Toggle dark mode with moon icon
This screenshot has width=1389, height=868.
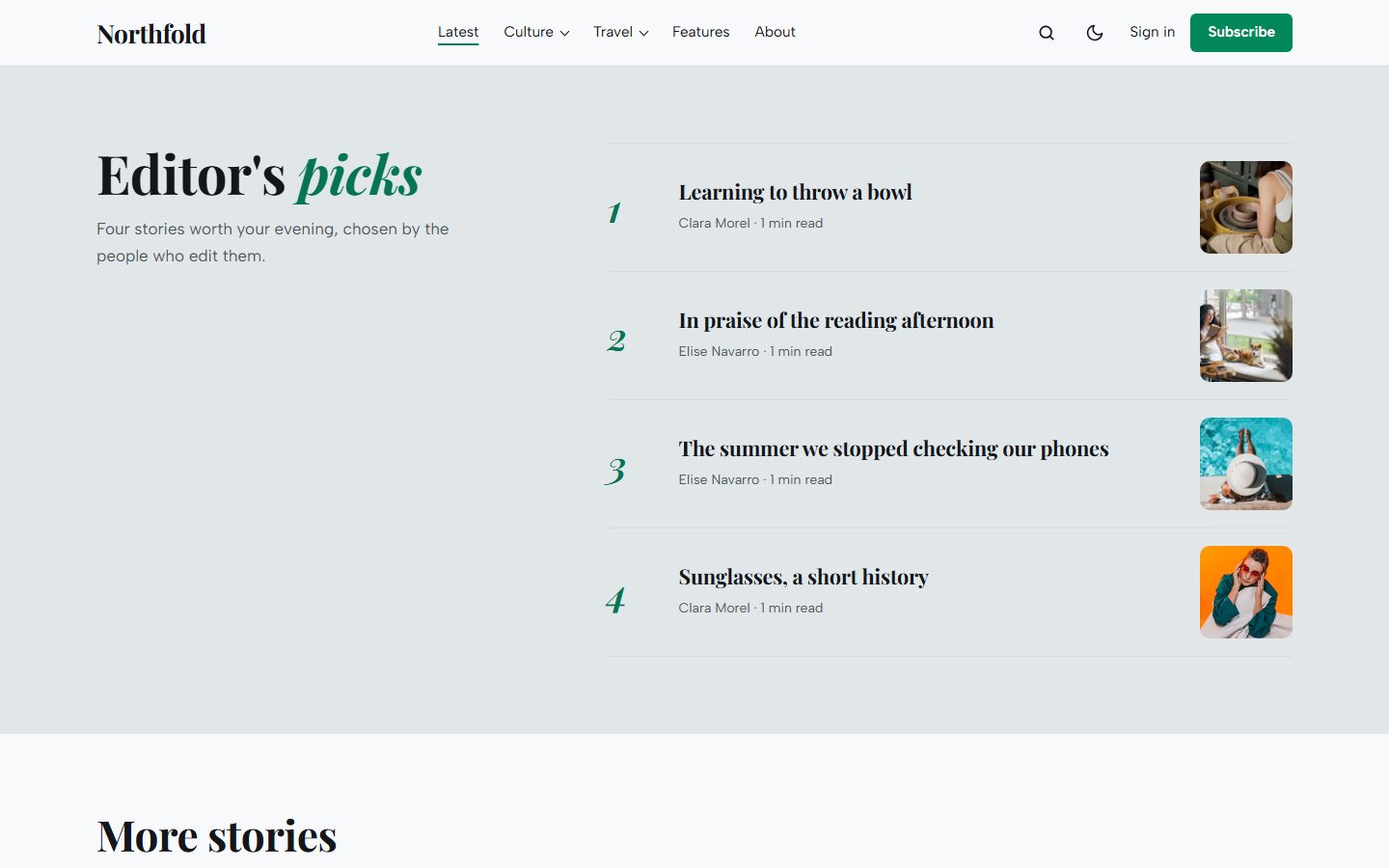1095,33
